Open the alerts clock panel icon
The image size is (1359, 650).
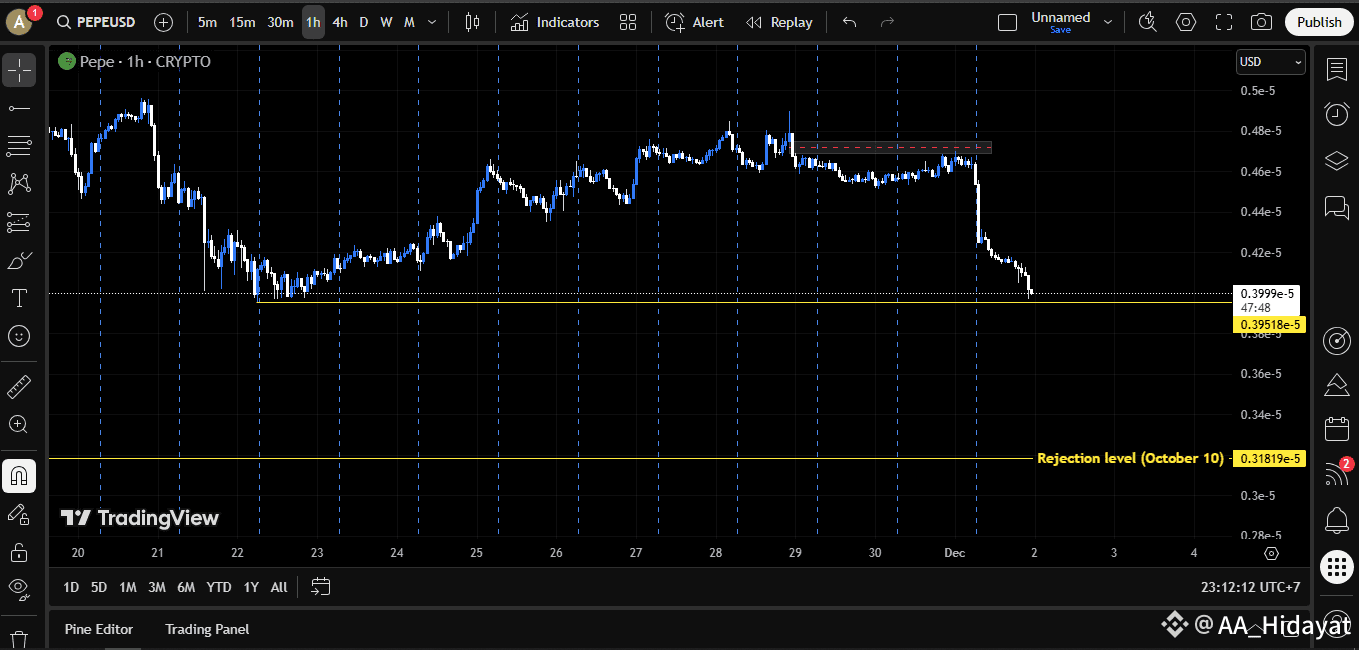(x=1337, y=114)
